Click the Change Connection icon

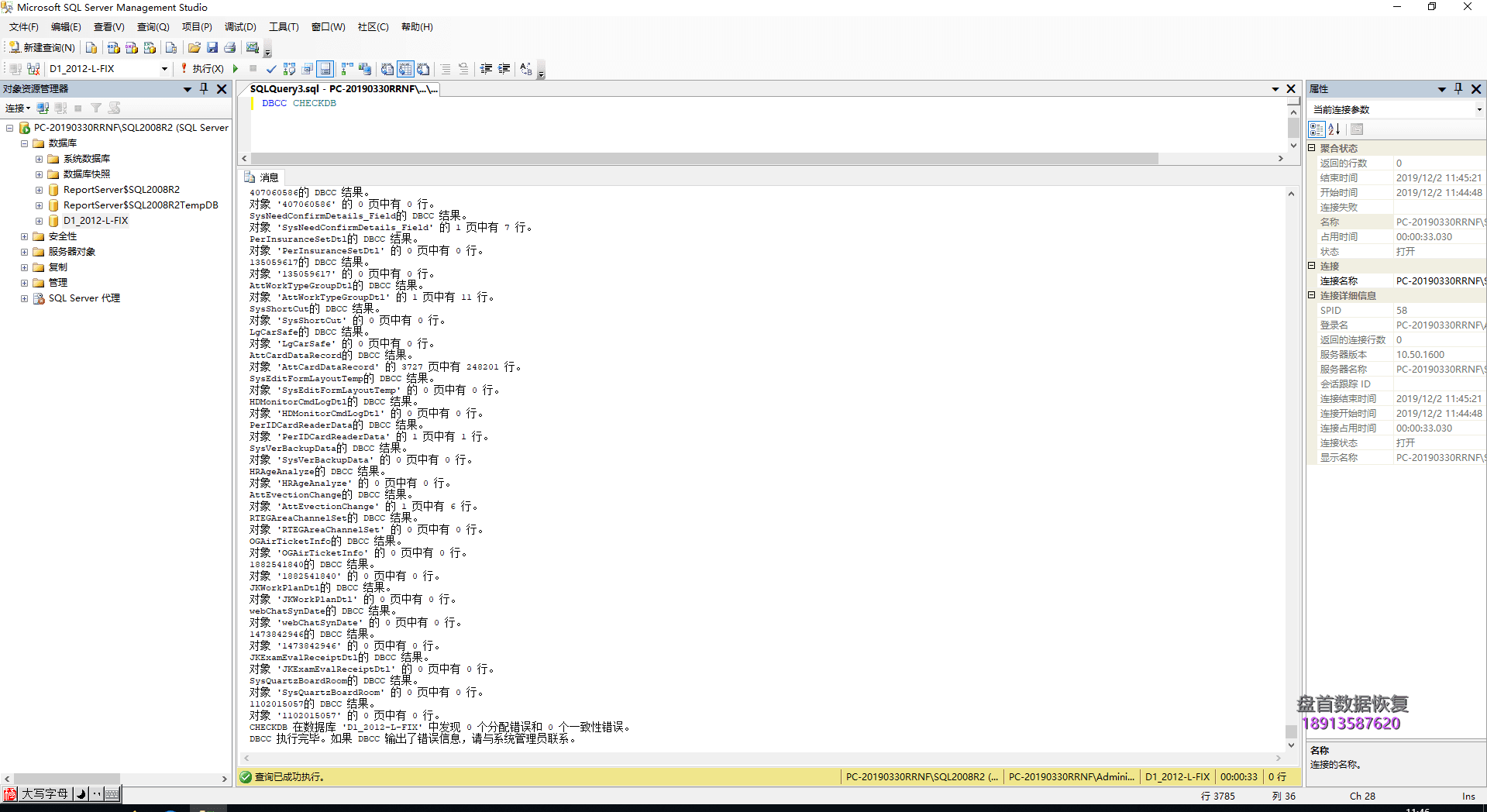point(33,69)
